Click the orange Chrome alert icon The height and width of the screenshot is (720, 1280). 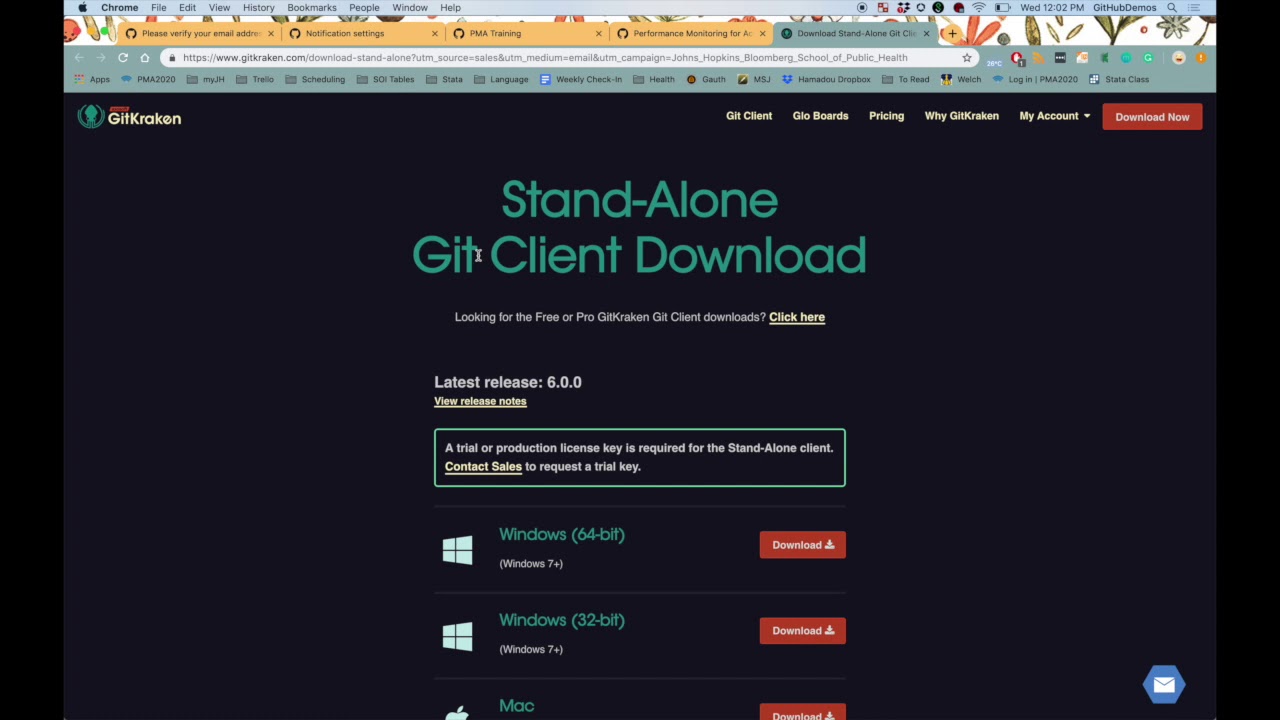point(1201,58)
